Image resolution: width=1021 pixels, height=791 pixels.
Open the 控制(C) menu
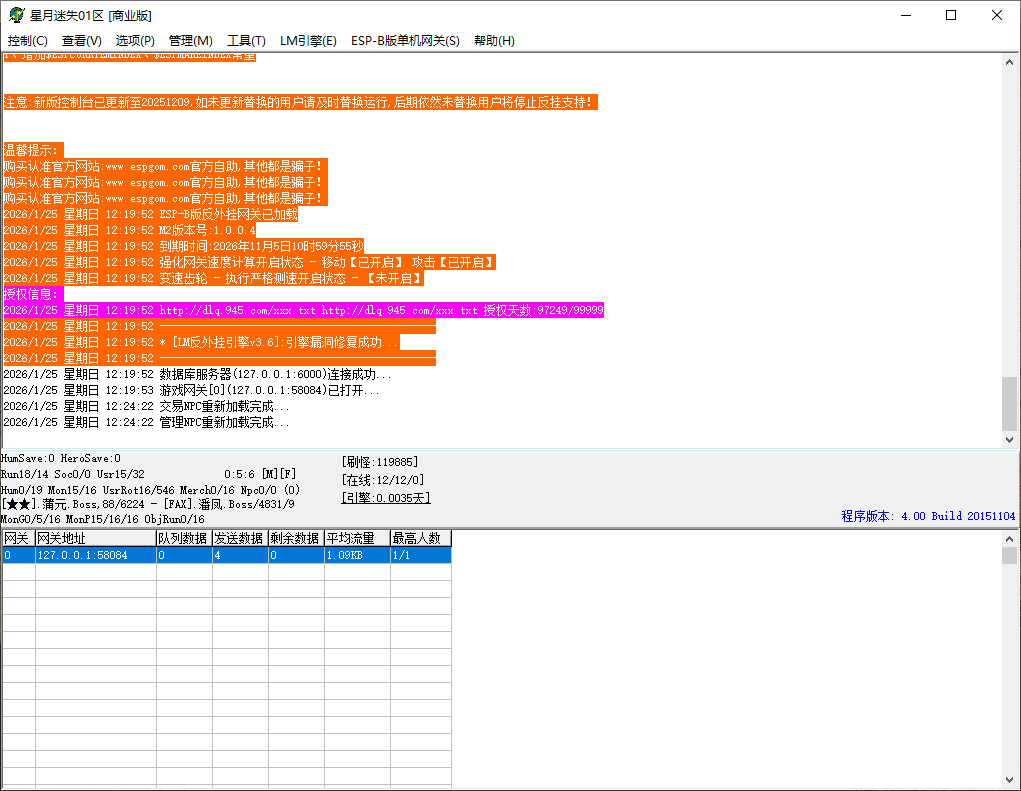click(x=28, y=41)
